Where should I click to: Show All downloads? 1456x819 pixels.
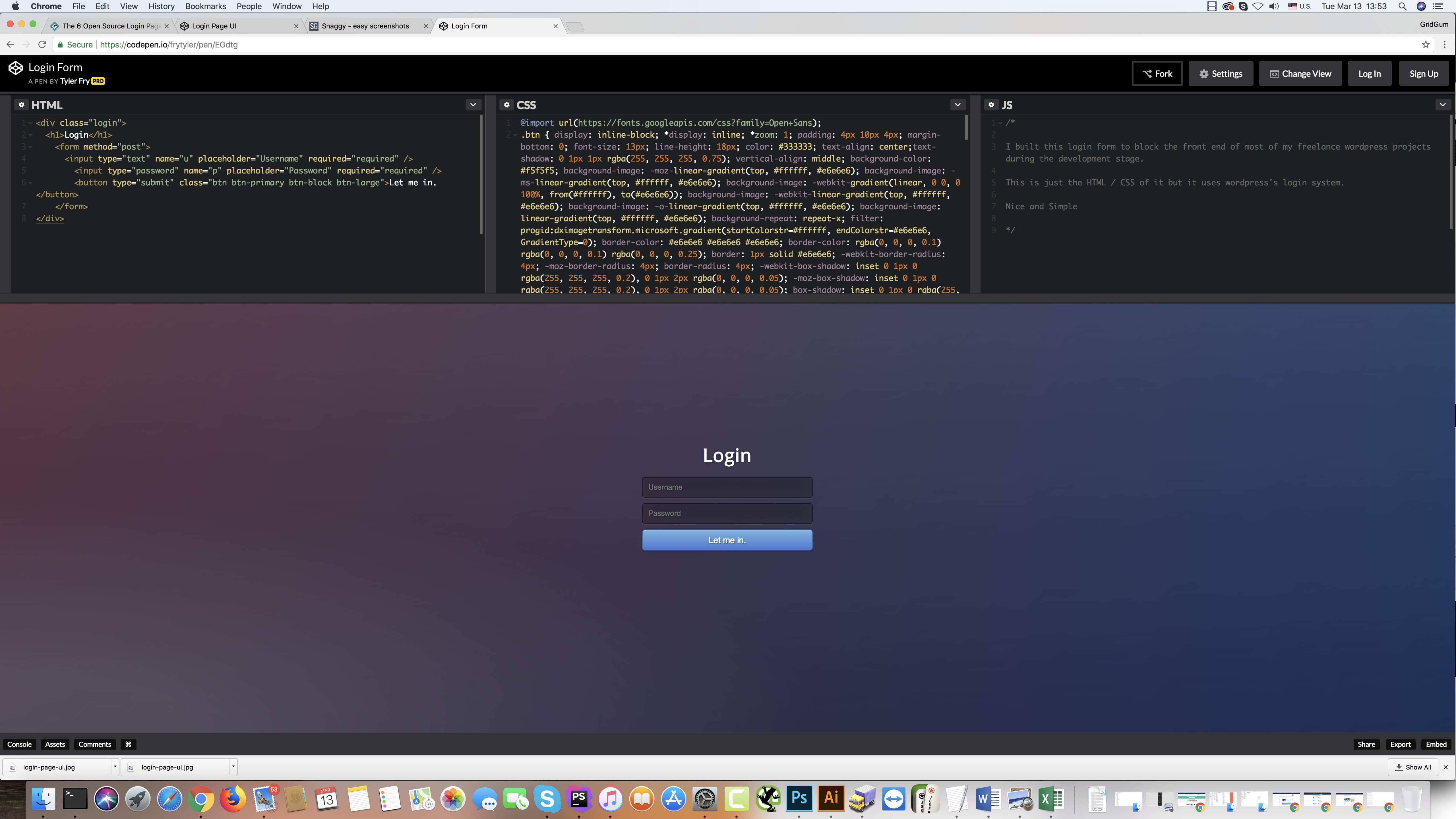tap(1413, 767)
